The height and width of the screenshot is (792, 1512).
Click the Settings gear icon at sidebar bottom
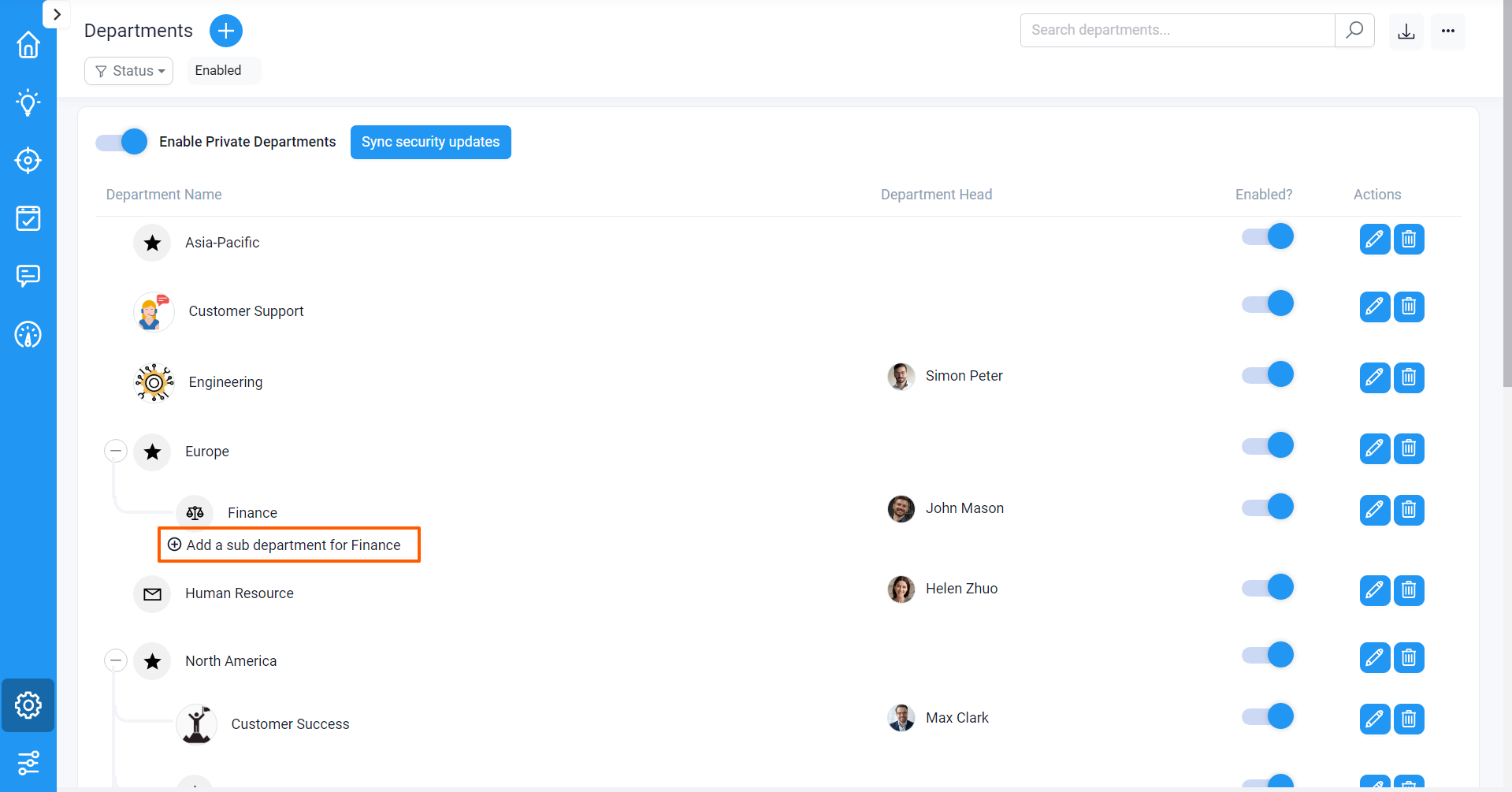pos(28,705)
